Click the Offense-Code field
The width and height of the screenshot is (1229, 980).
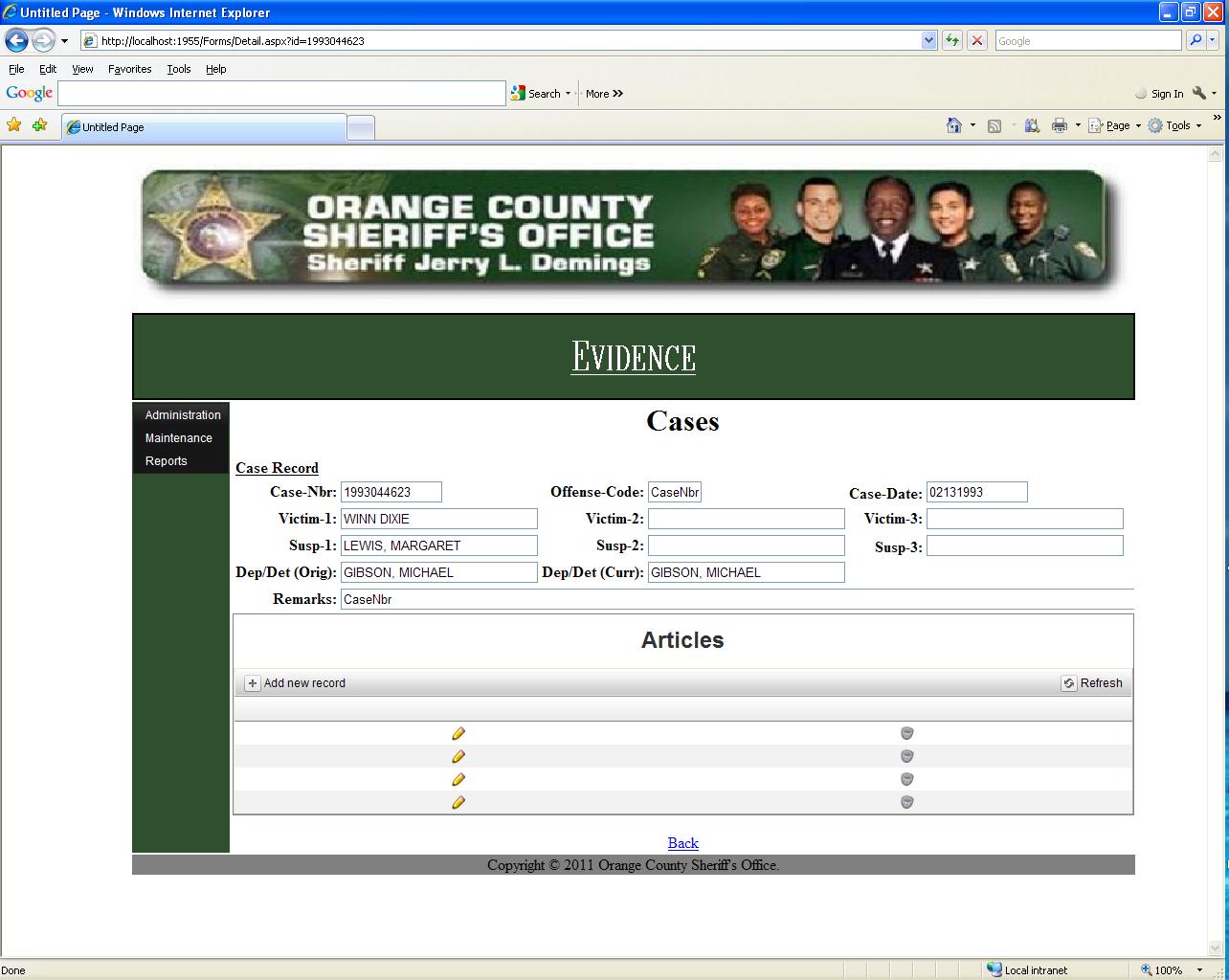coord(675,492)
